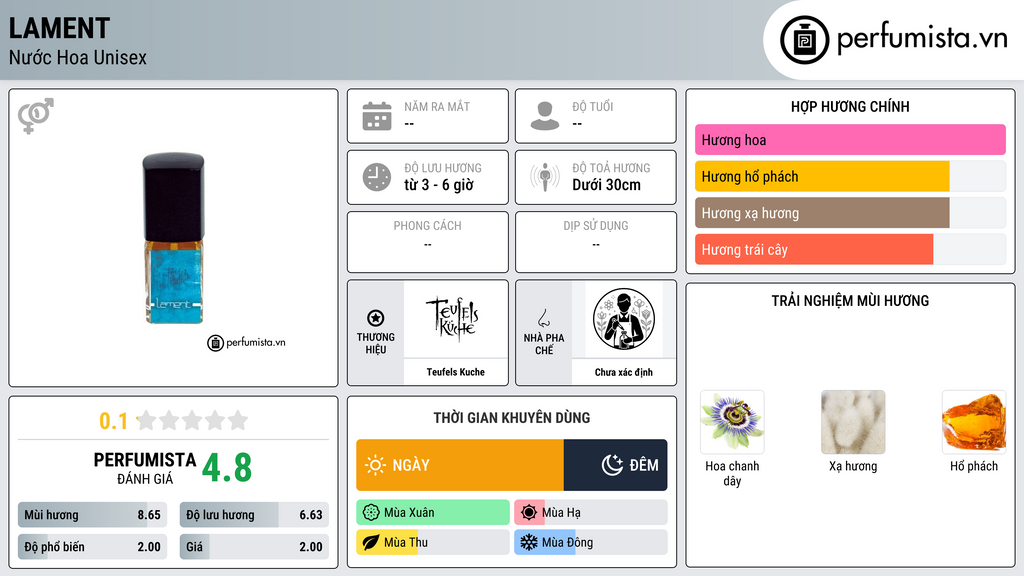Open the Teufels Kuche brand logo
The width and height of the screenshot is (1024, 576).
pyautogui.click(x=455, y=319)
